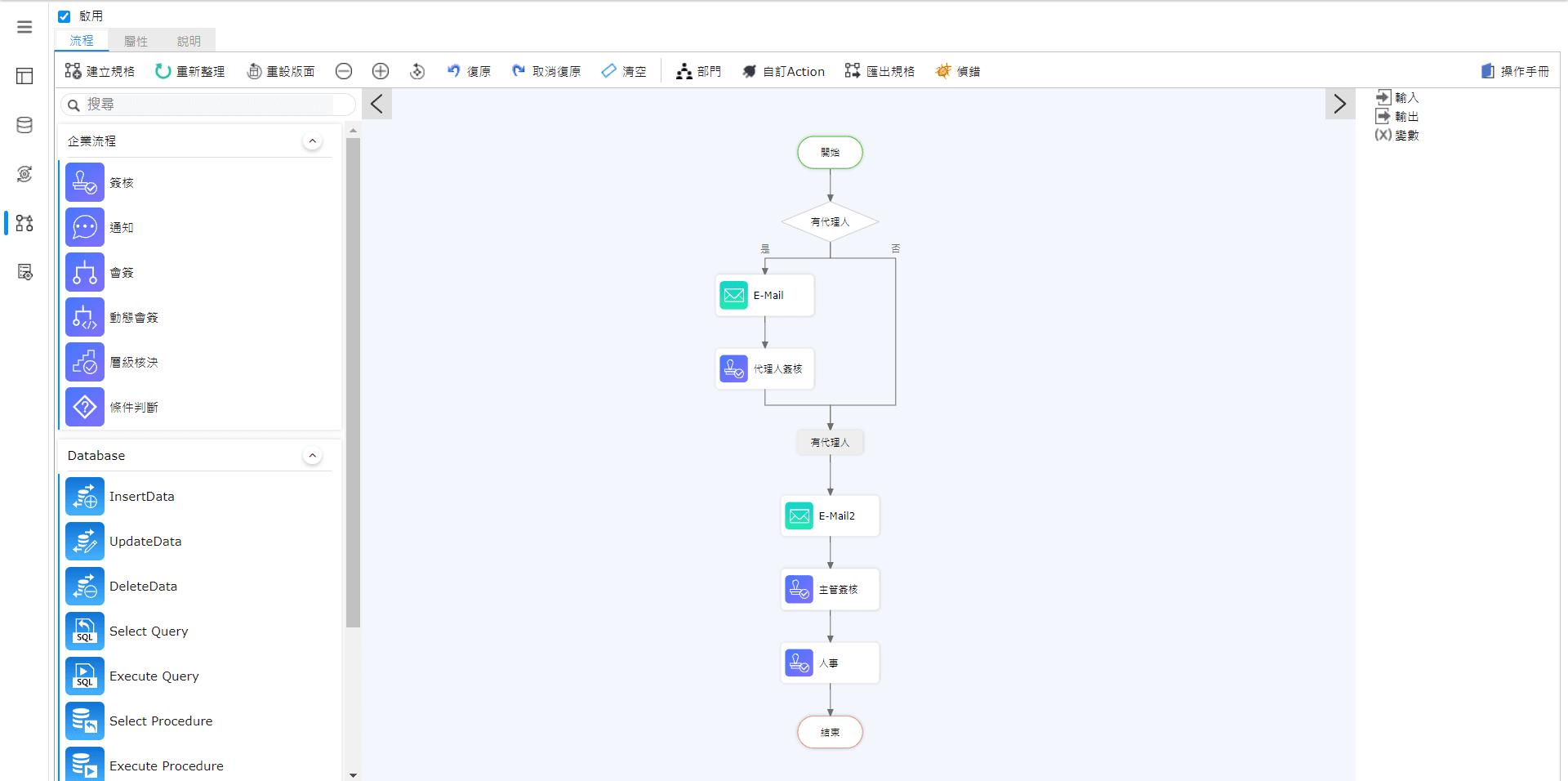Click the 重設版面 button
The width and height of the screenshot is (1568, 781).
click(x=281, y=71)
